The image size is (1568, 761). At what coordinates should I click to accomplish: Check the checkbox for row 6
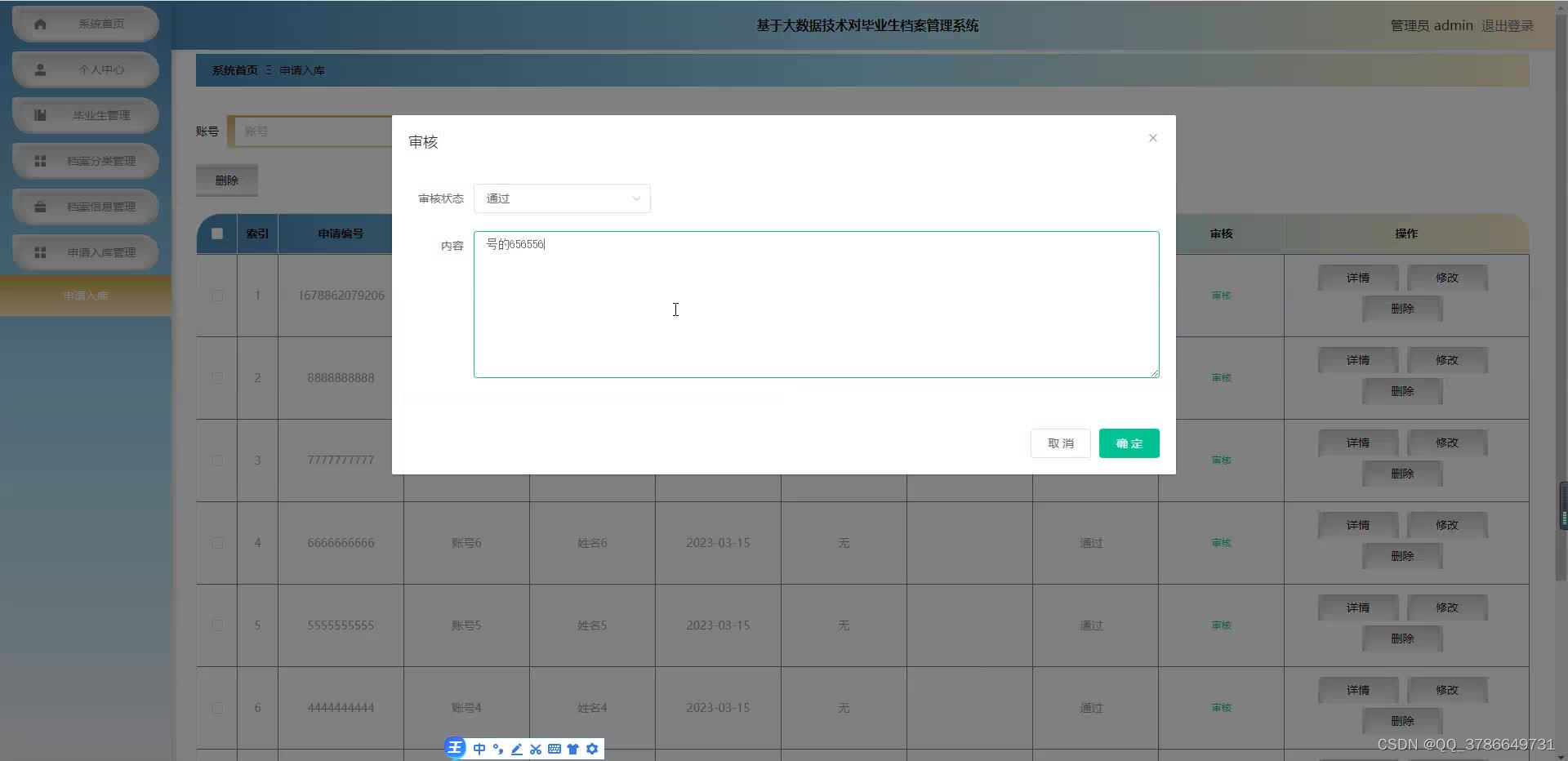(x=217, y=708)
